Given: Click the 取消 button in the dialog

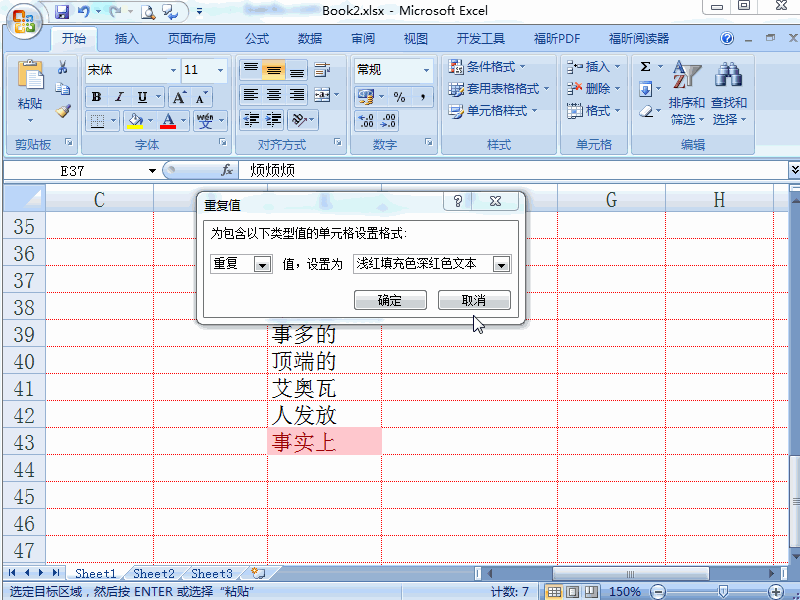Looking at the screenshot, I should click(x=472, y=300).
